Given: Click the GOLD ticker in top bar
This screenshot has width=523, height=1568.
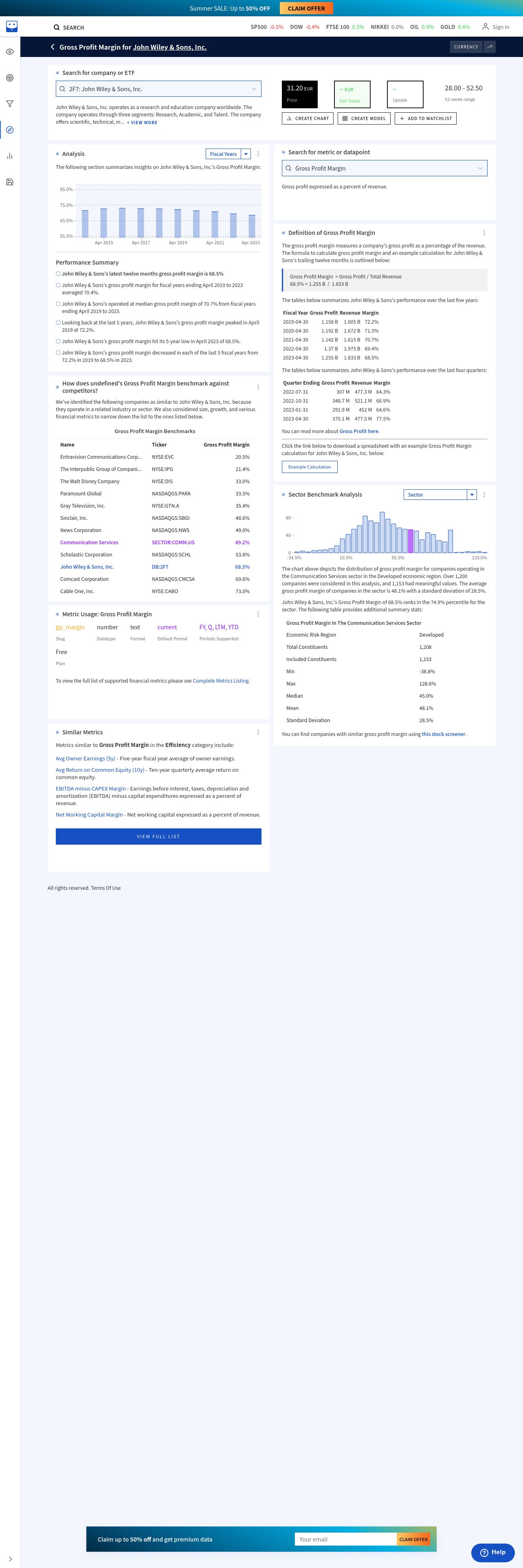Looking at the screenshot, I should [x=455, y=27].
